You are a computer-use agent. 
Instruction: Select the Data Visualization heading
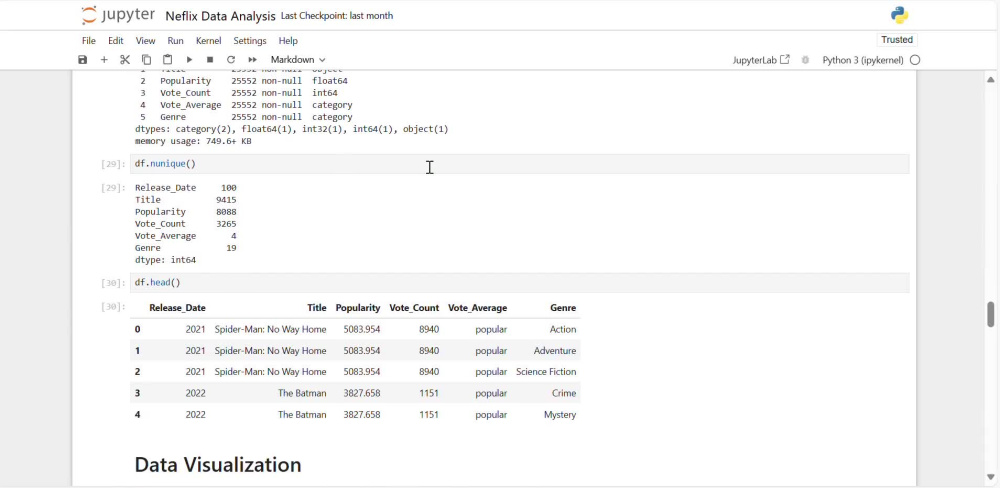218,464
